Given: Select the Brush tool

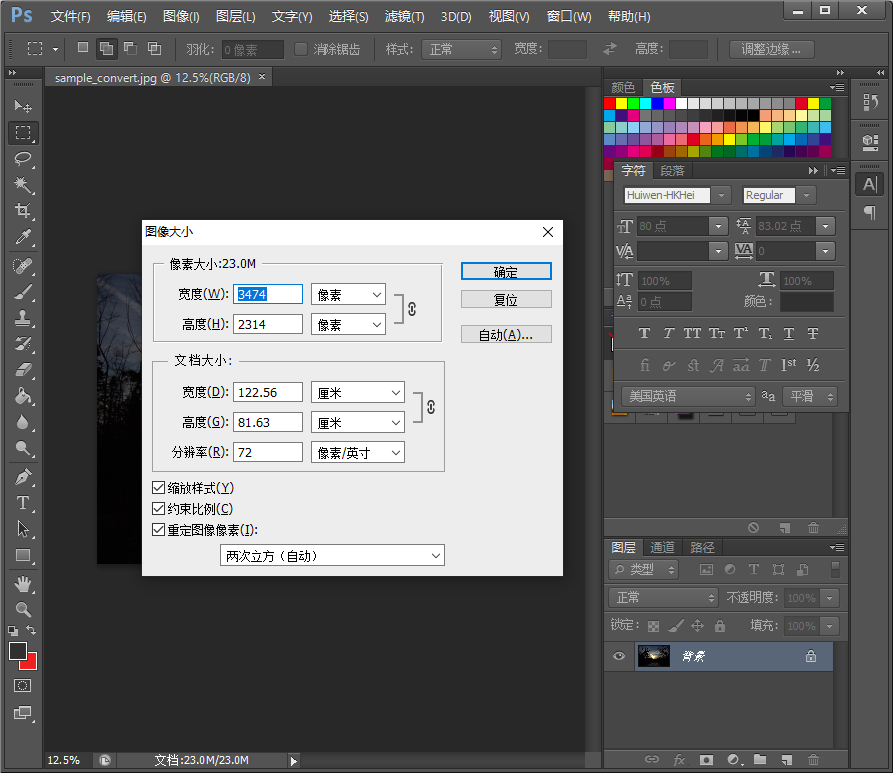Looking at the screenshot, I should (23, 292).
